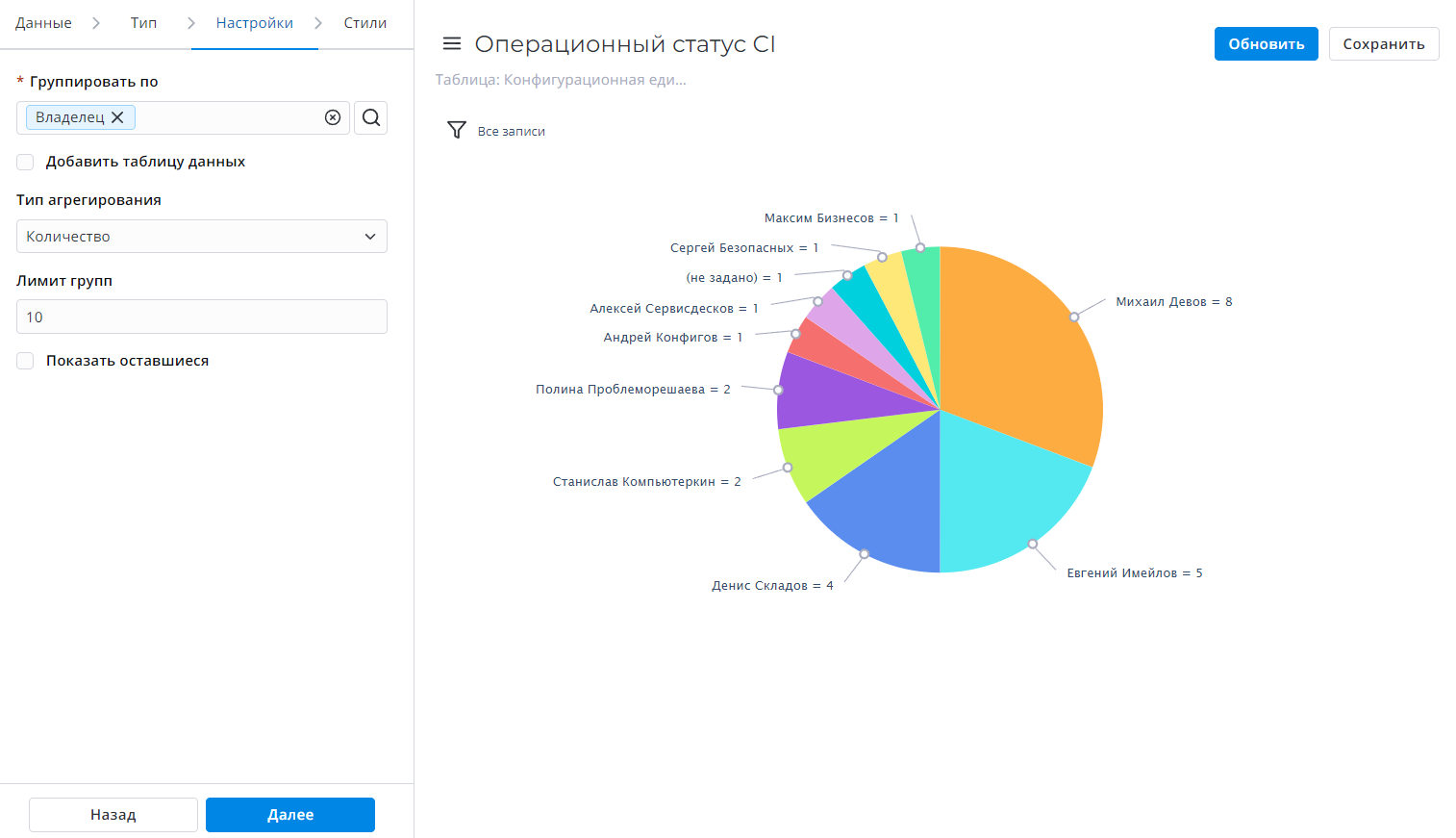The image size is (1456, 838).
Task: Toggle the Показать оставшиеся checkbox
Action: pyautogui.click(x=26, y=361)
